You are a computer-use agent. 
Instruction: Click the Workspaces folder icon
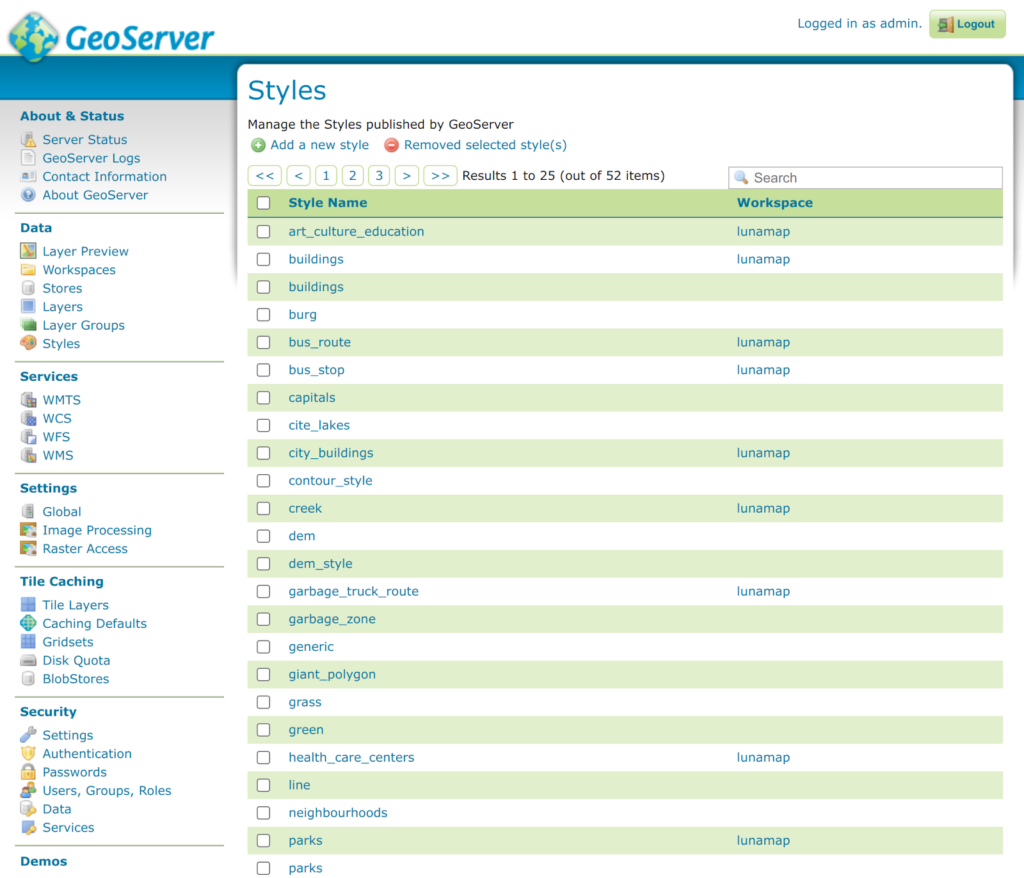28,270
